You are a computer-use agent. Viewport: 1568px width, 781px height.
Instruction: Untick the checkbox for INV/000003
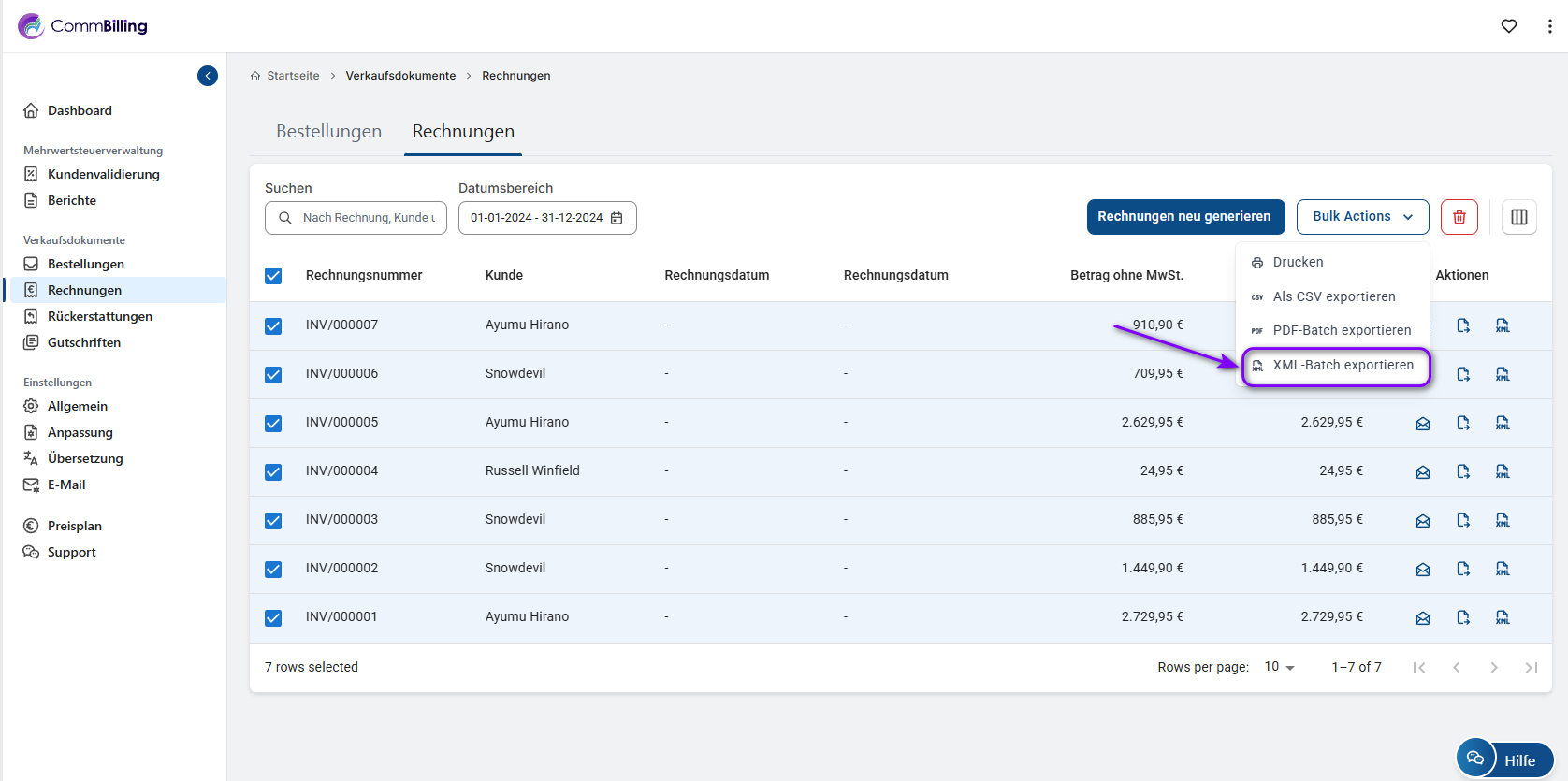(x=273, y=520)
